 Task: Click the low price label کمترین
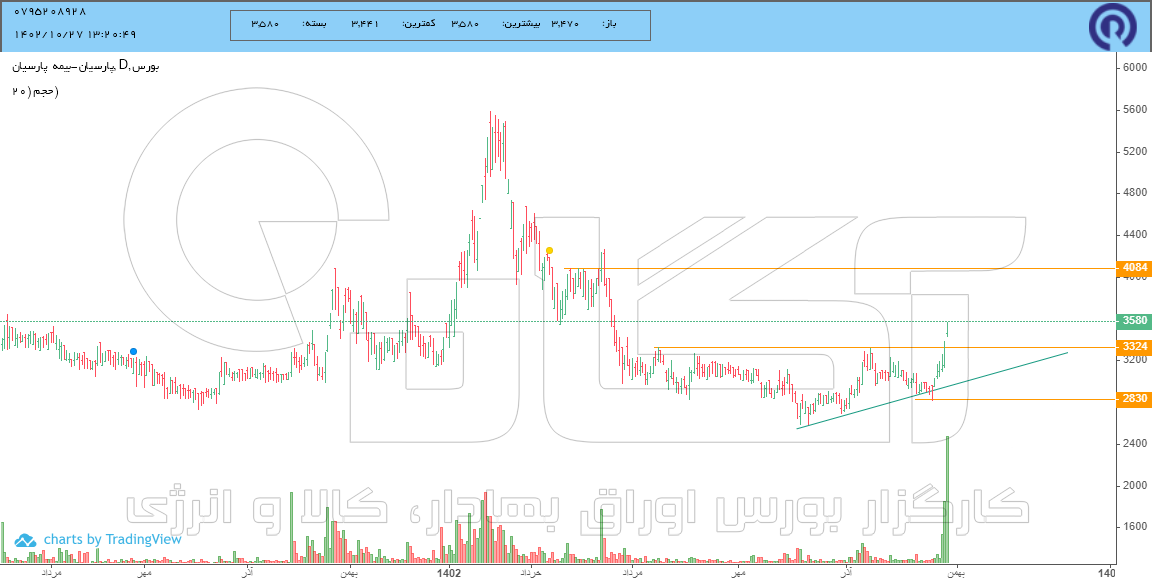click(419, 23)
